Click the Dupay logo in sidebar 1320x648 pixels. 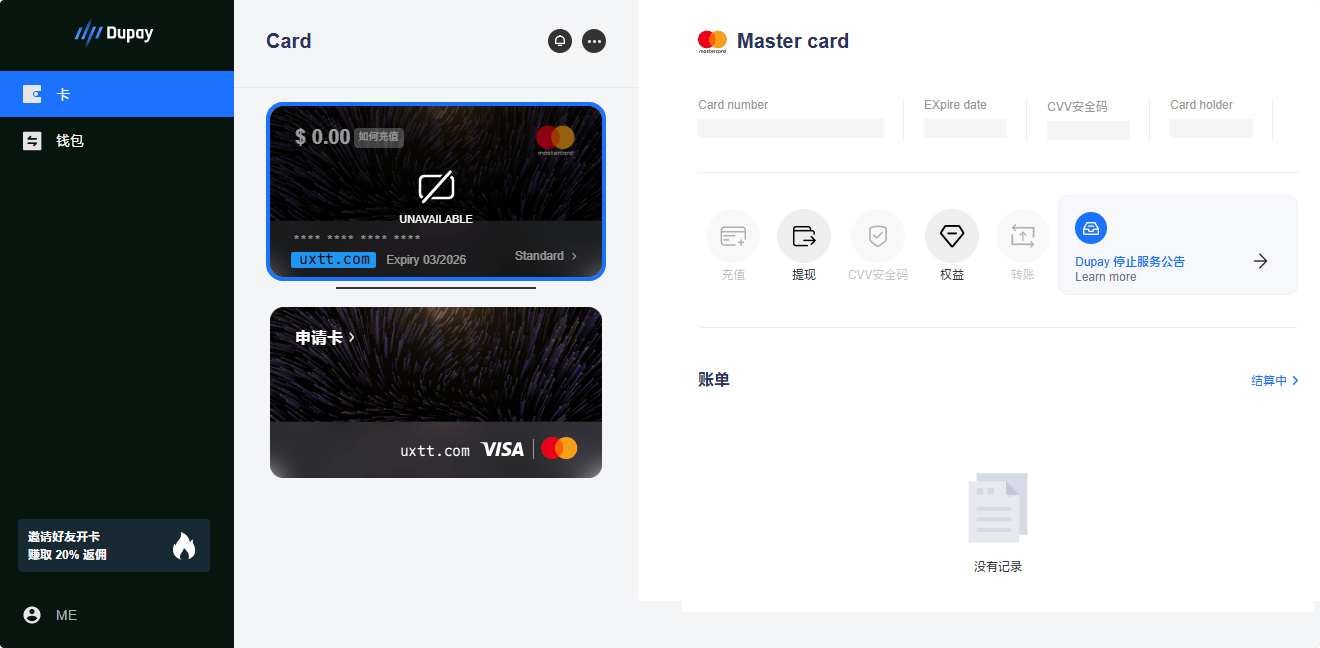point(114,34)
